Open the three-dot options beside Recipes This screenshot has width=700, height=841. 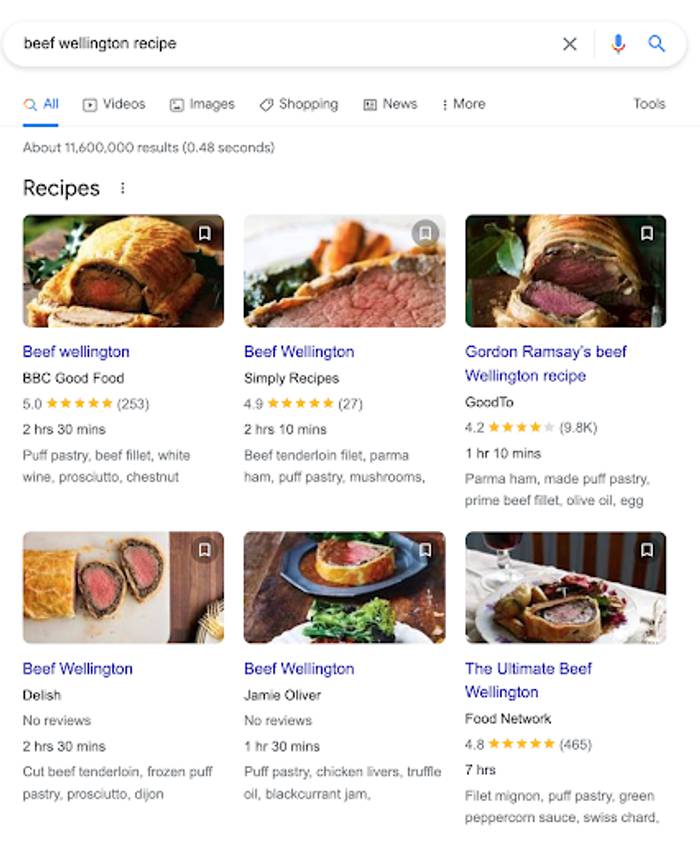coord(122,188)
